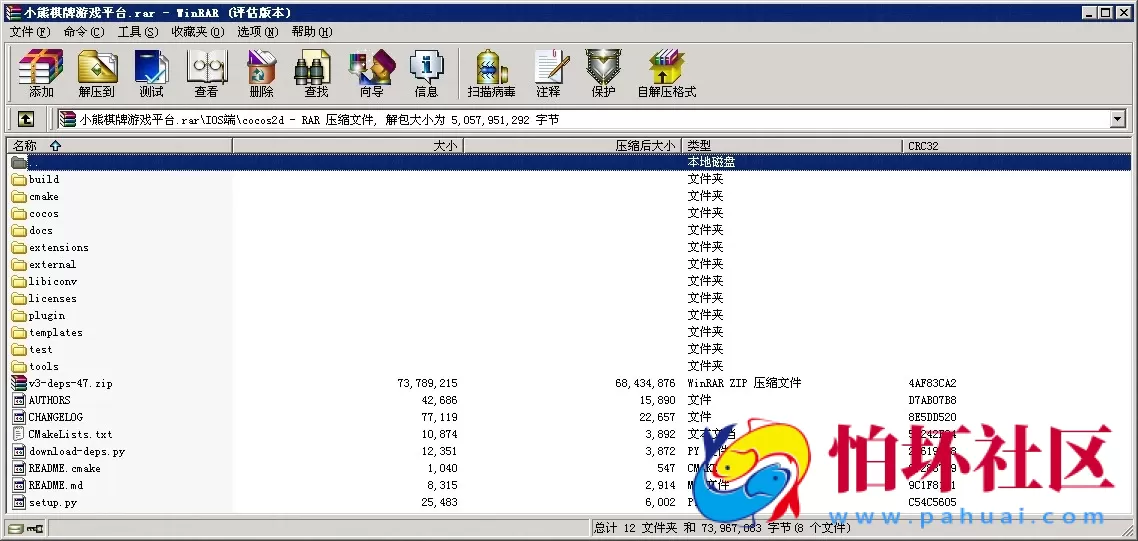Click size value 73,789,215

point(427,383)
